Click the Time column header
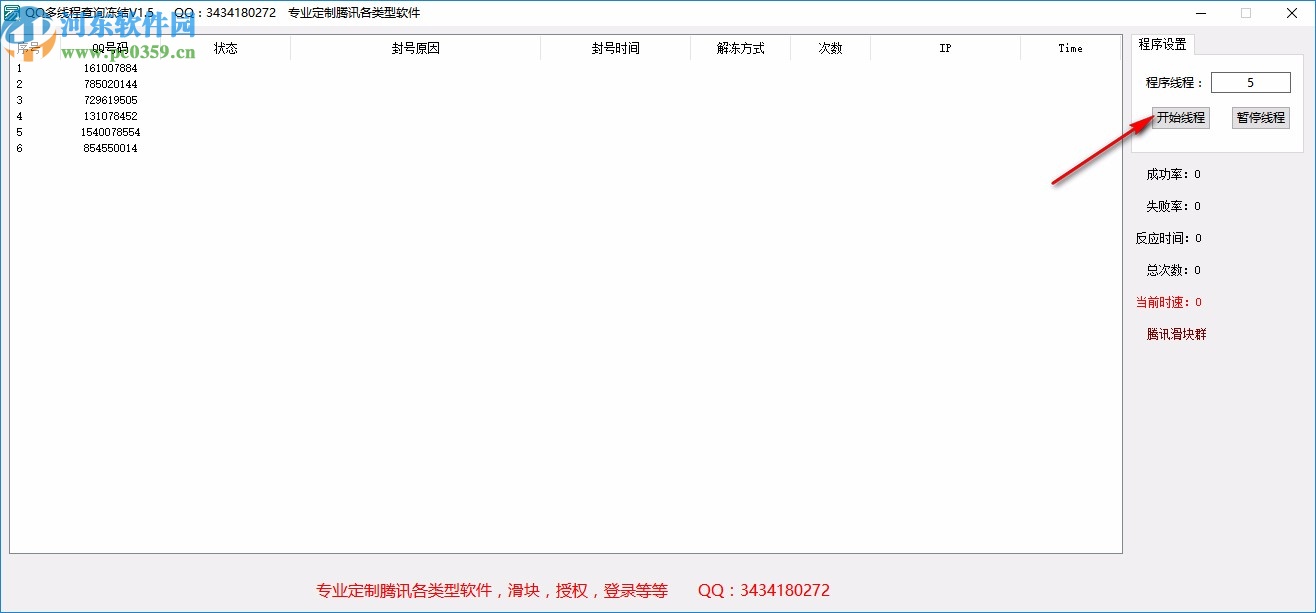Screen dimensions: 1316x613 [1070, 47]
